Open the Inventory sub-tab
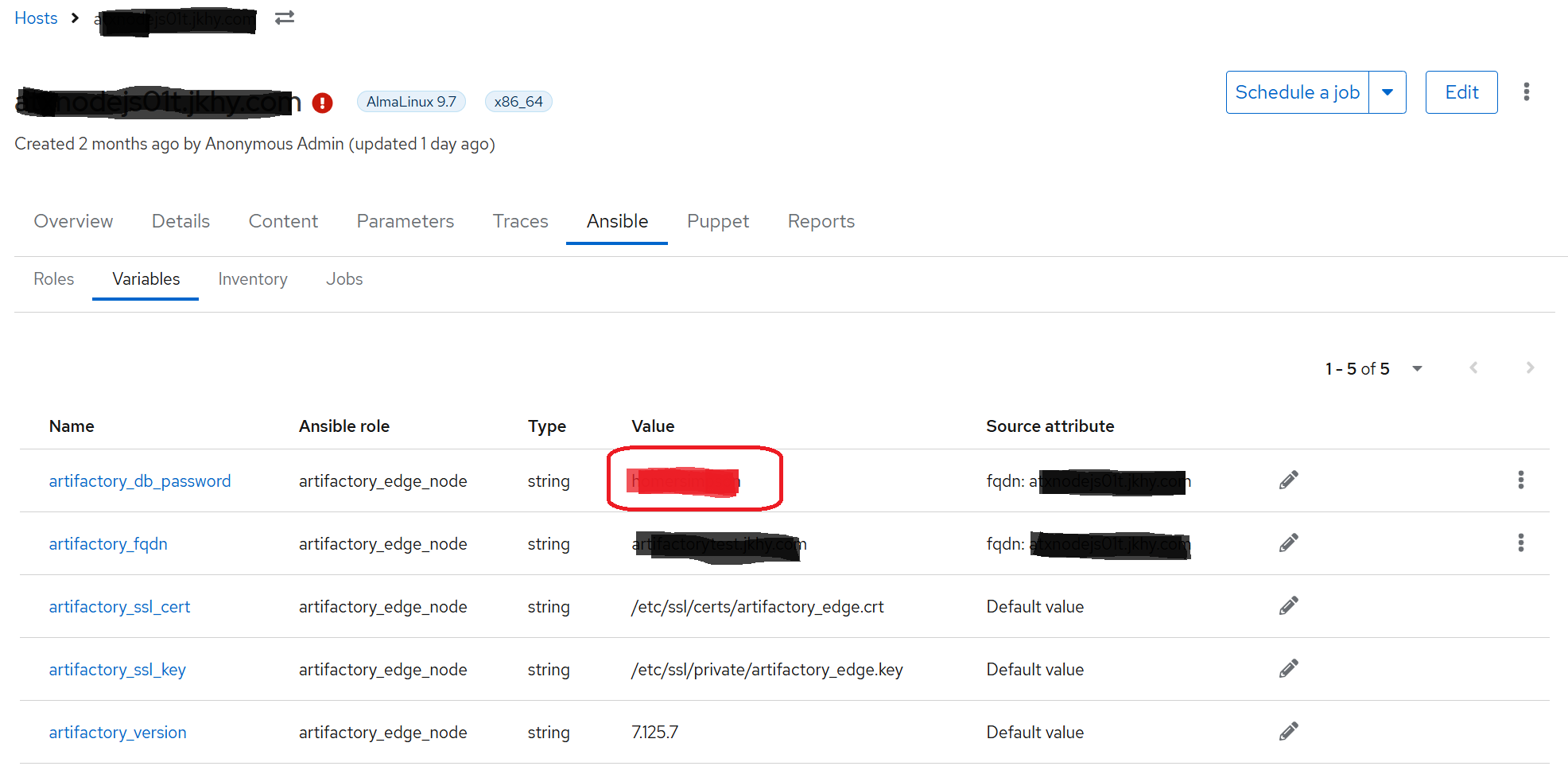Screen dimensions: 1568x770 [x=253, y=279]
